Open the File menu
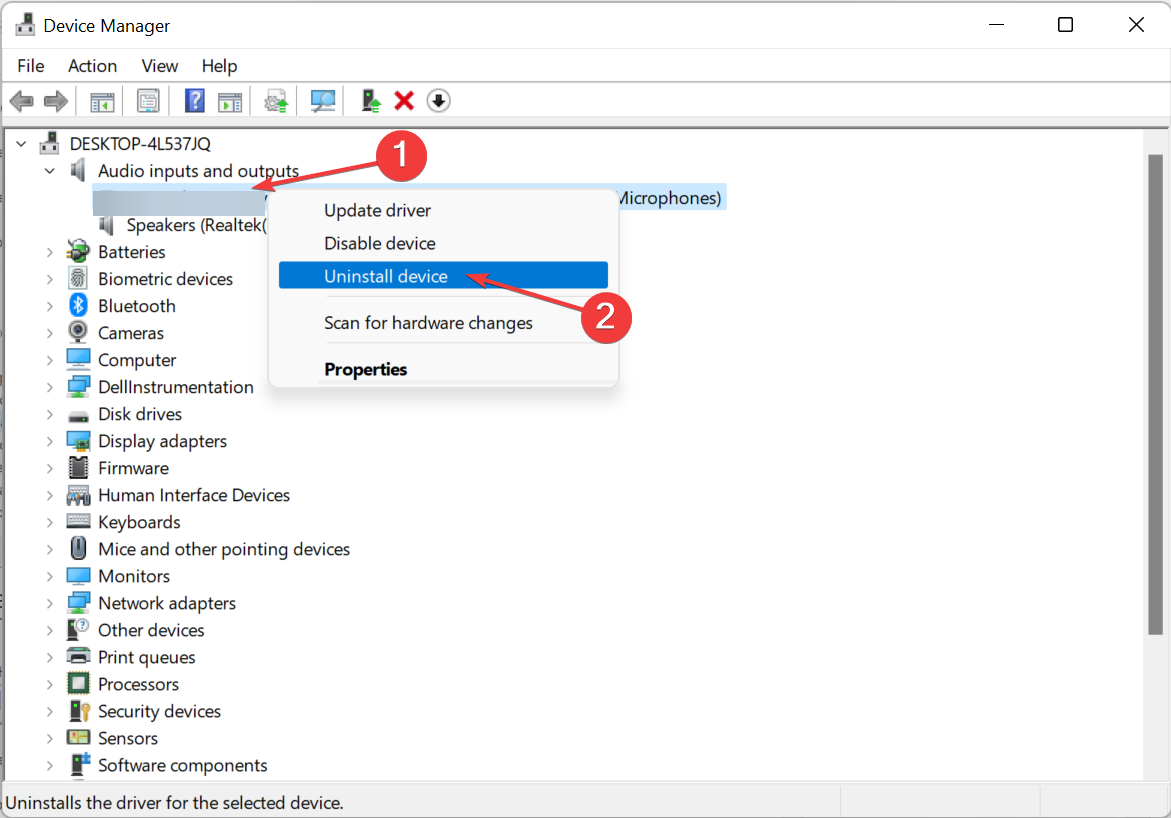1171x818 pixels. click(31, 66)
